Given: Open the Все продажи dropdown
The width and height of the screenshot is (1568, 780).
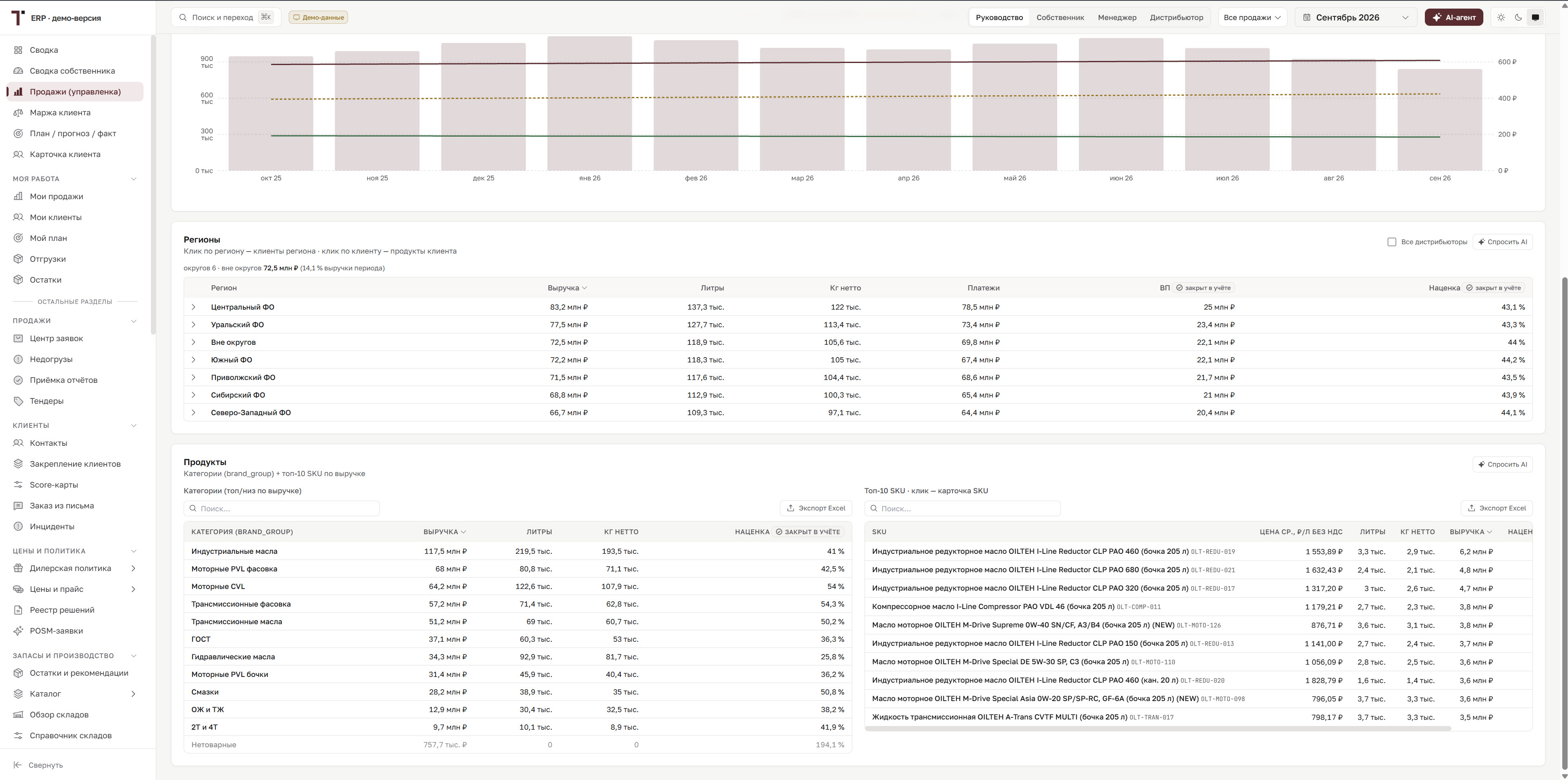Looking at the screenshot, I should [x=1251, y=18].
